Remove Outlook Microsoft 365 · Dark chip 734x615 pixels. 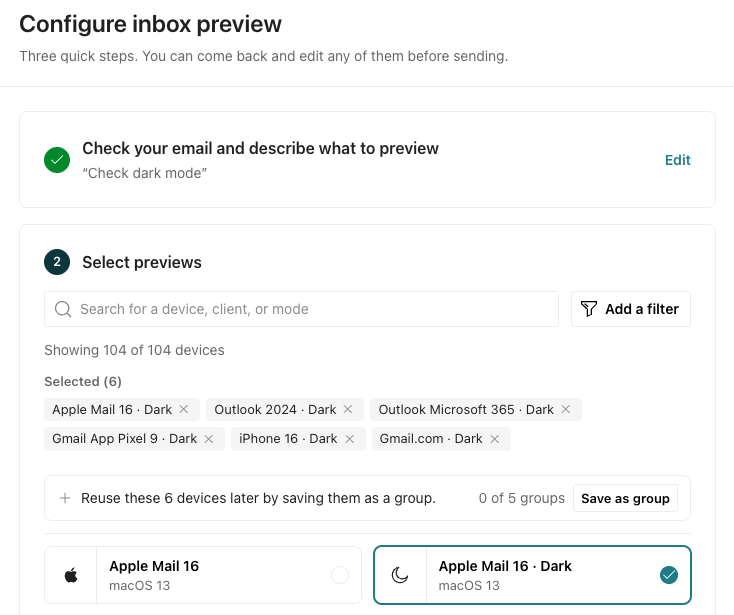565,409
